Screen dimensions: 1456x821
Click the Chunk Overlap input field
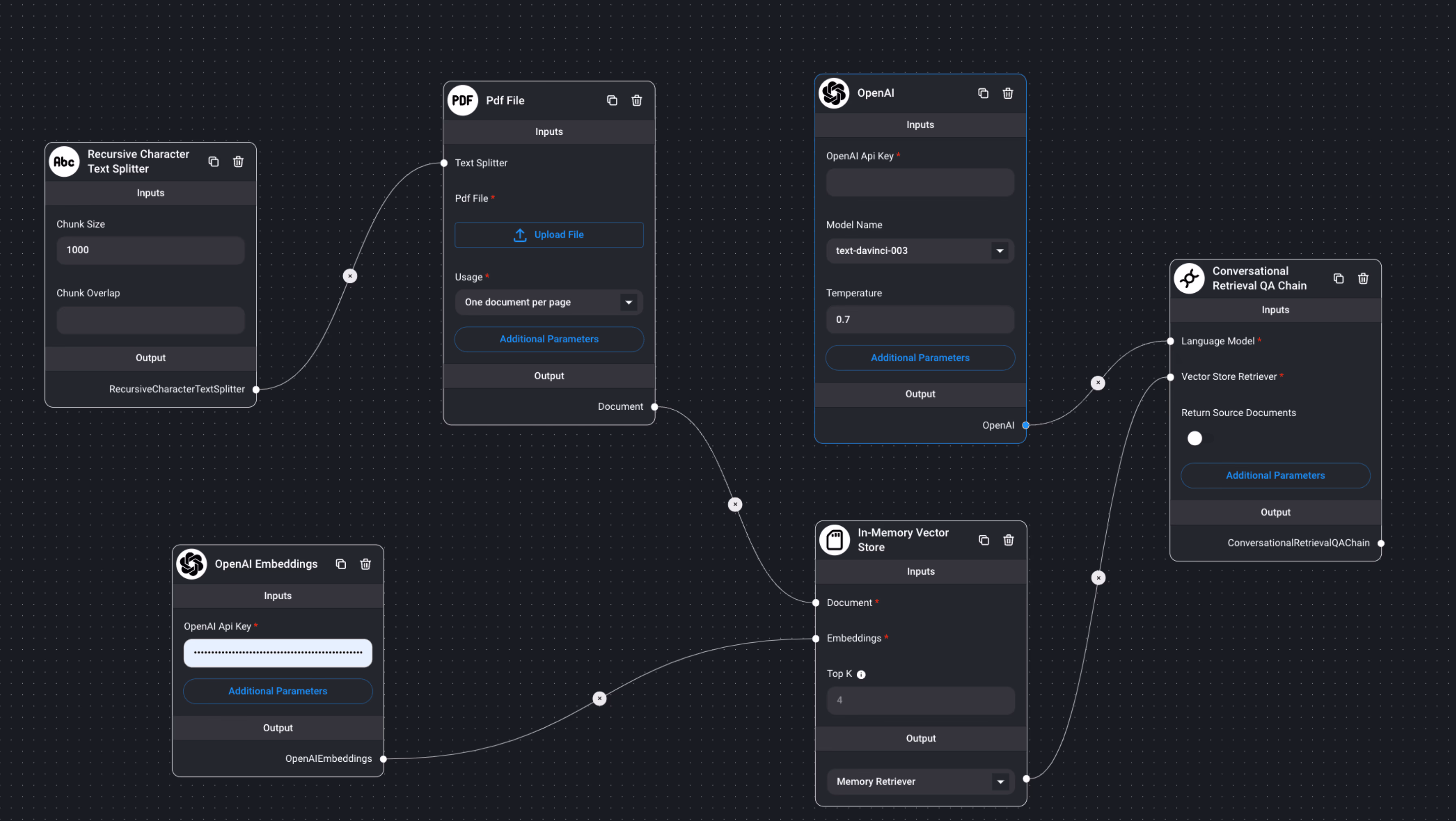[150, 320]
